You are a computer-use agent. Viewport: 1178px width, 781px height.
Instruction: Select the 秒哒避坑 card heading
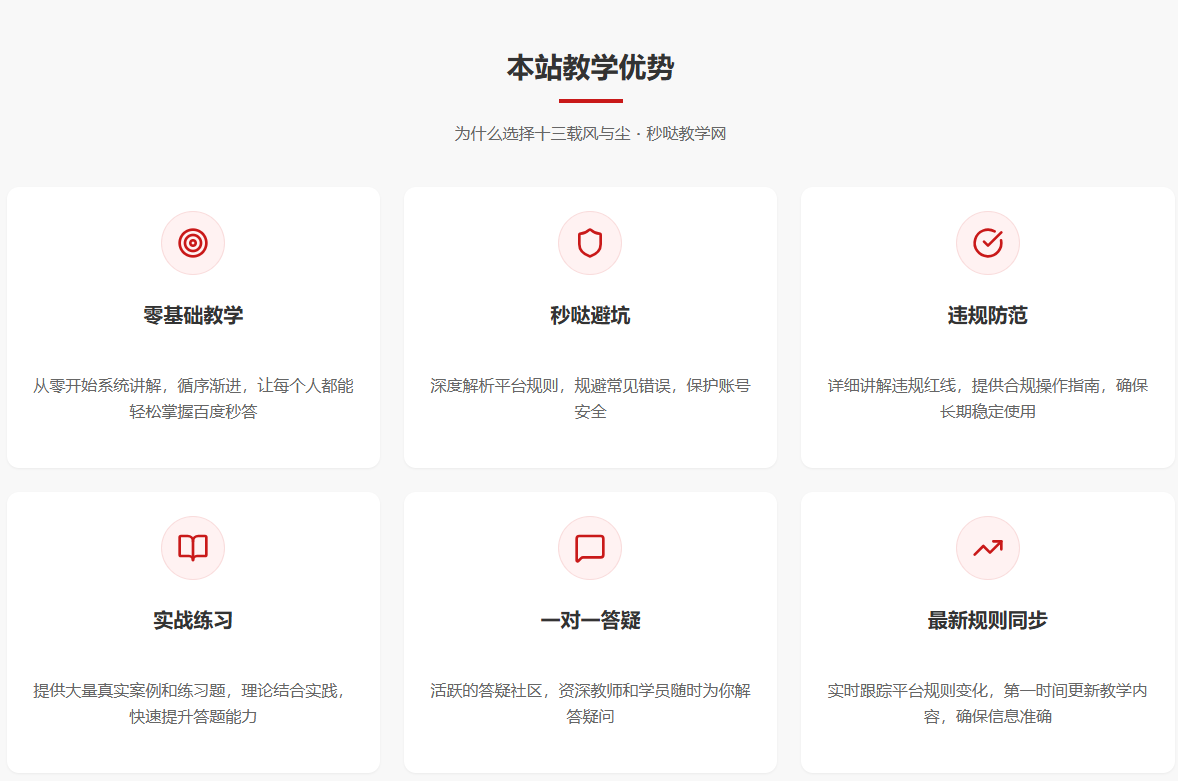[590, 316]
